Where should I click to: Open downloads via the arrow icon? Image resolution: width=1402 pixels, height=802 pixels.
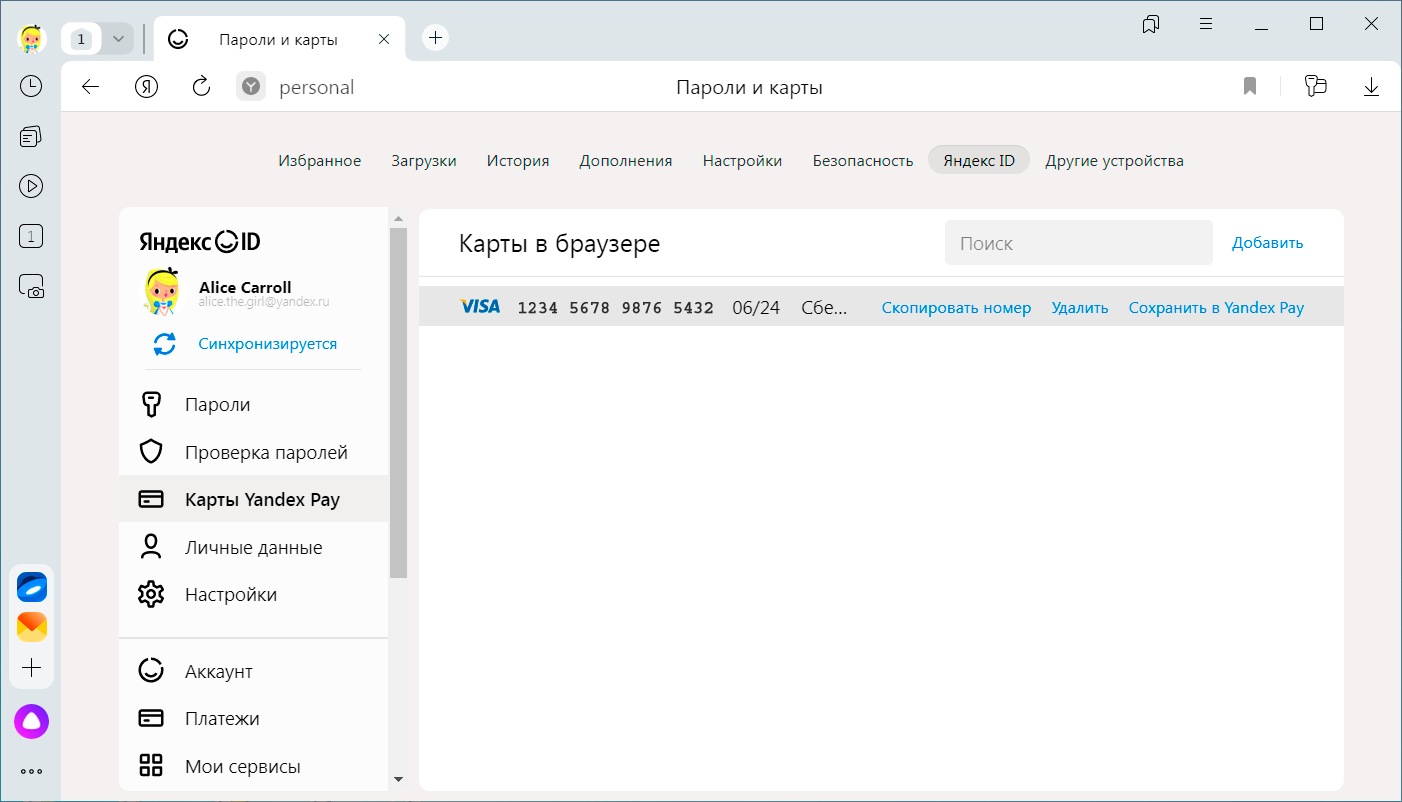click(x=1371, y=87)
